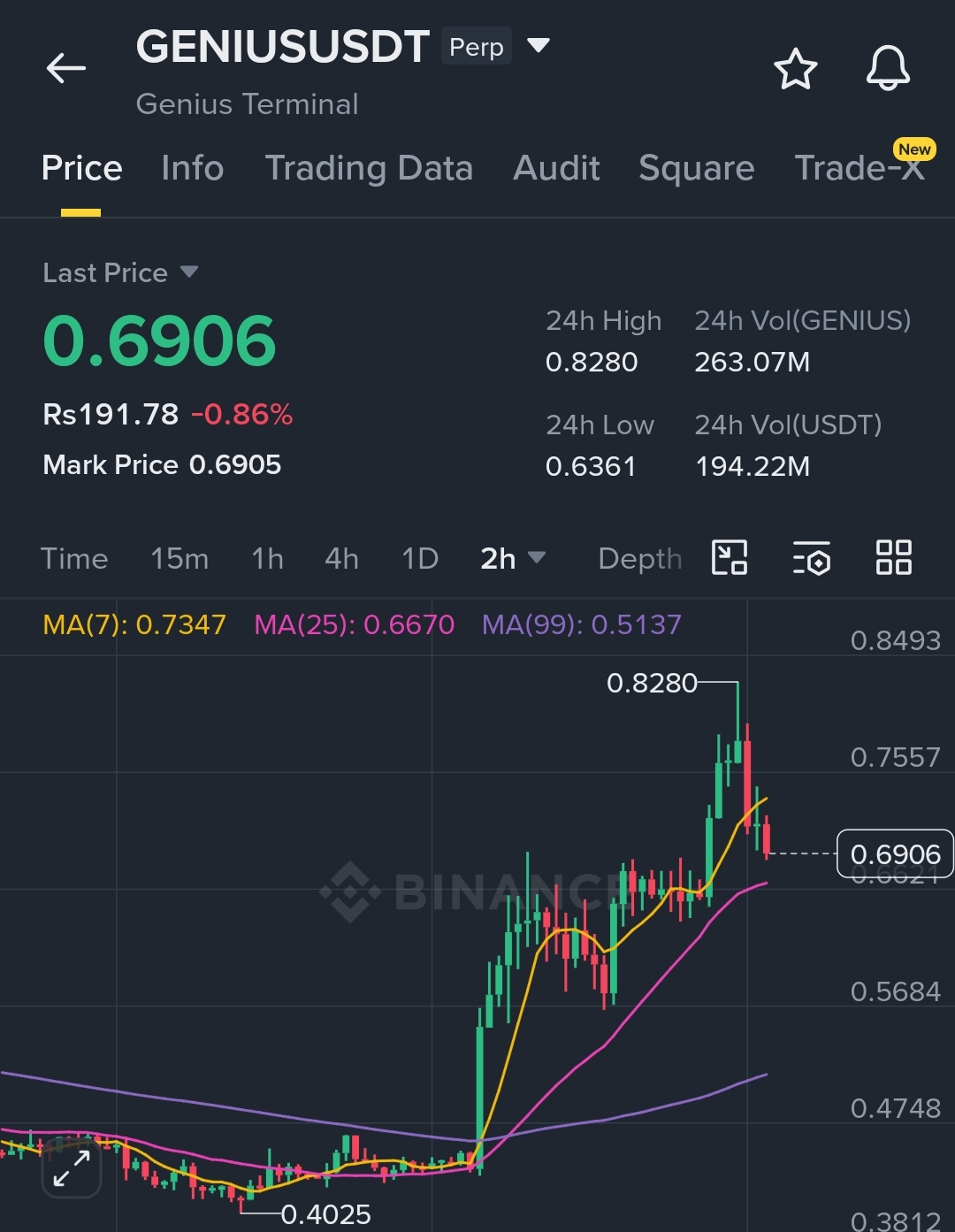Open chart indicator settings icon
Image resolution: width=955 pixels, height=1232 pixels.
click(811, 558)
